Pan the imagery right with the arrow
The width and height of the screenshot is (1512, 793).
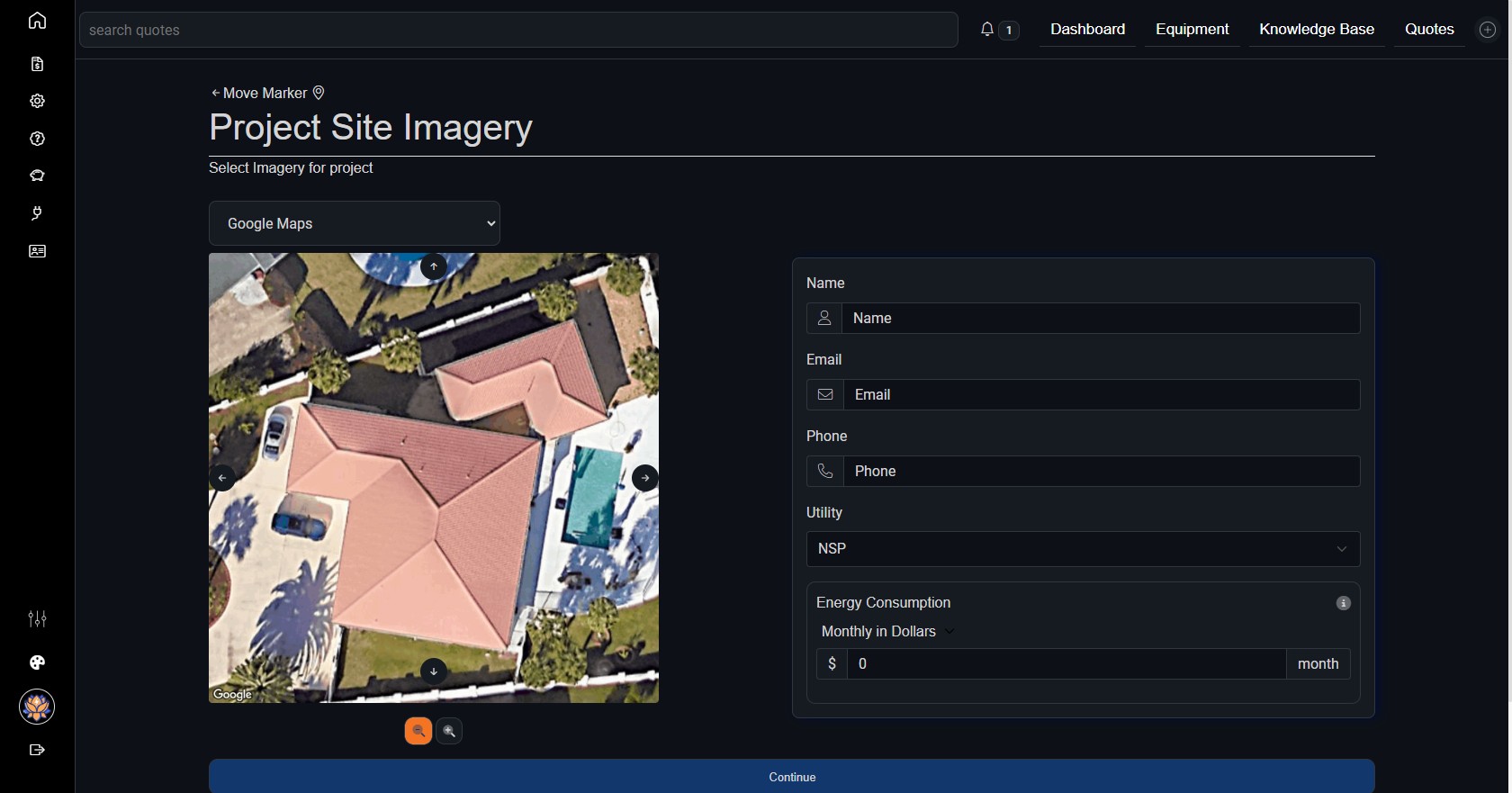click(x=645, y=478)
